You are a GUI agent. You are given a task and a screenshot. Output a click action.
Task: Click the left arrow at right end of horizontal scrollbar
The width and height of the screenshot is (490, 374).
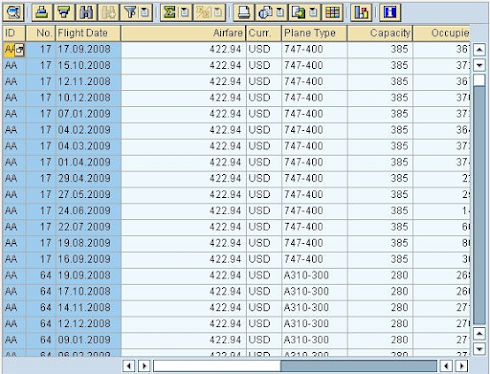coord(446,366)
